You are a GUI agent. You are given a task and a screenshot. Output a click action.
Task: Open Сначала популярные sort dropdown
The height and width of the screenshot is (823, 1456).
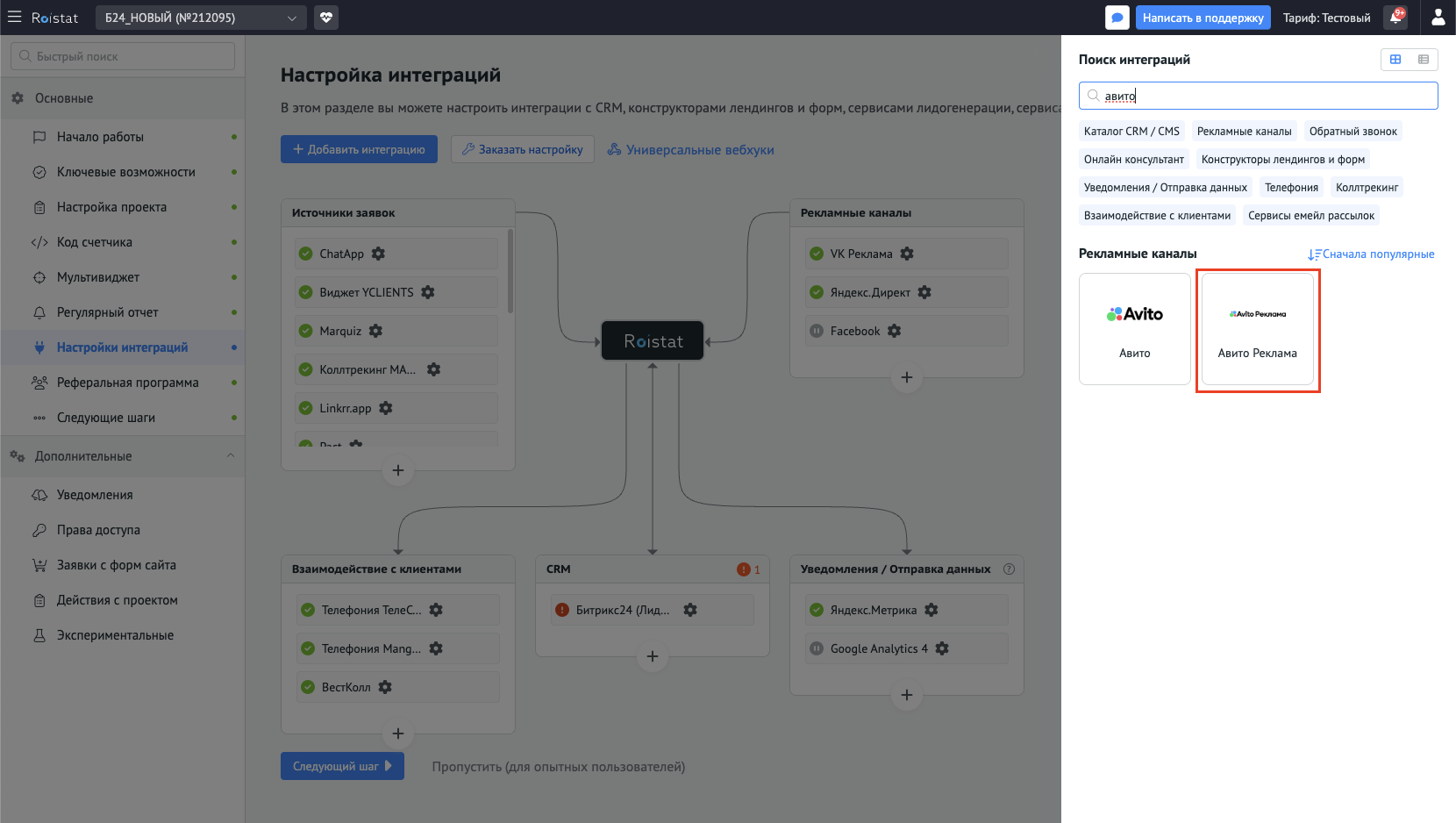point(1371,254)
